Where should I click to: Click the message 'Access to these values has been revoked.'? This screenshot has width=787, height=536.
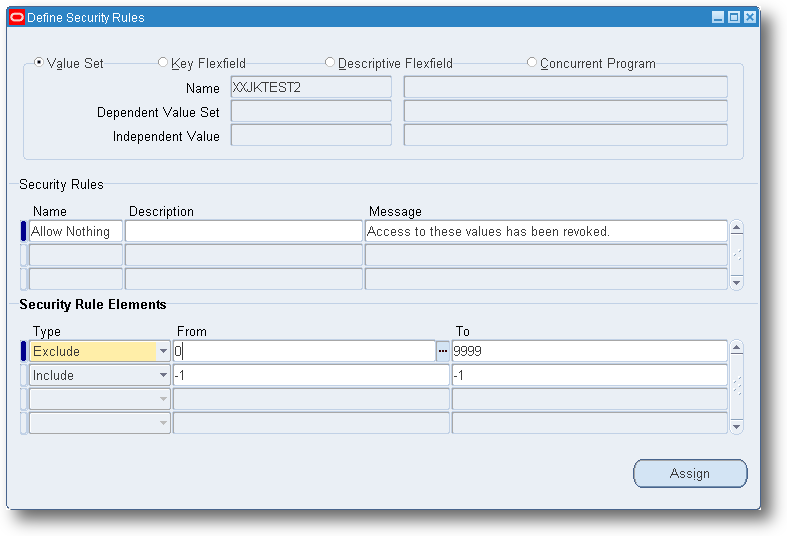(x=546, y=231)
